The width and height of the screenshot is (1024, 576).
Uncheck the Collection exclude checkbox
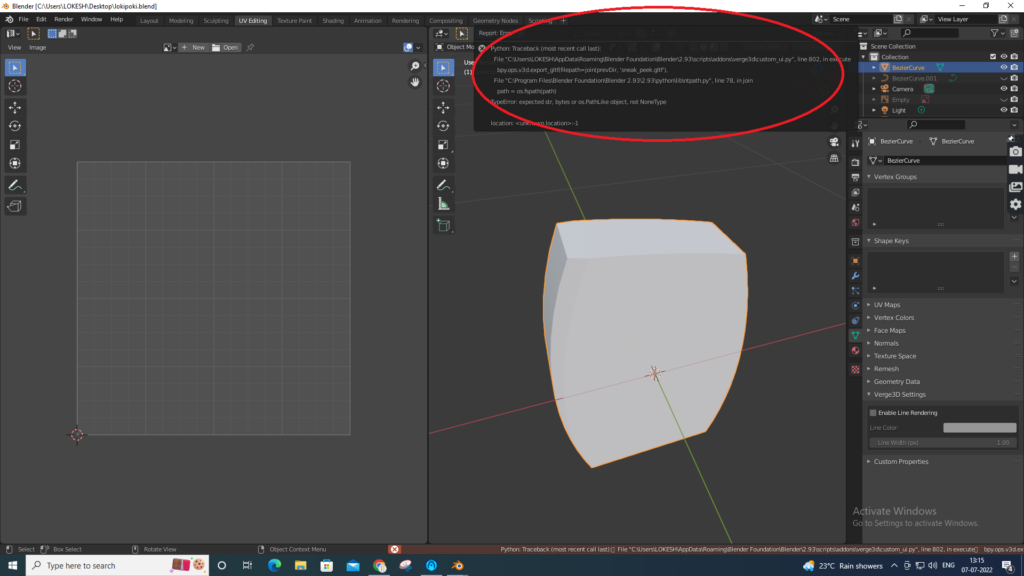click(992, 57)
